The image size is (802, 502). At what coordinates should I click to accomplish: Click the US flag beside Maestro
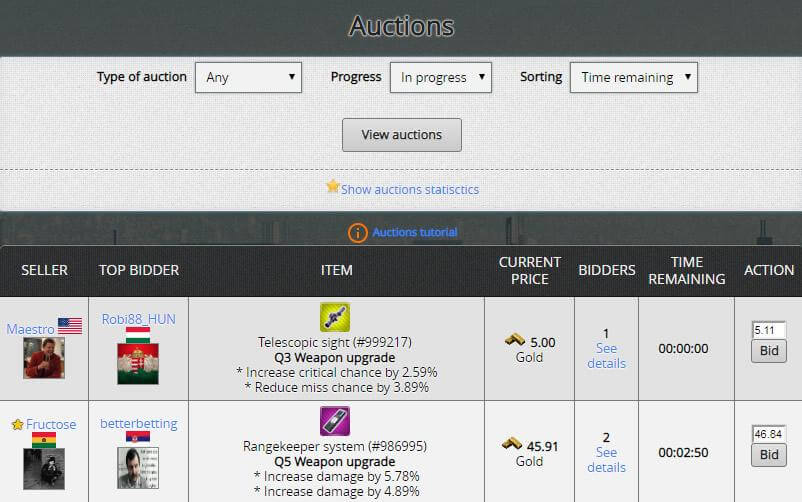70,326
